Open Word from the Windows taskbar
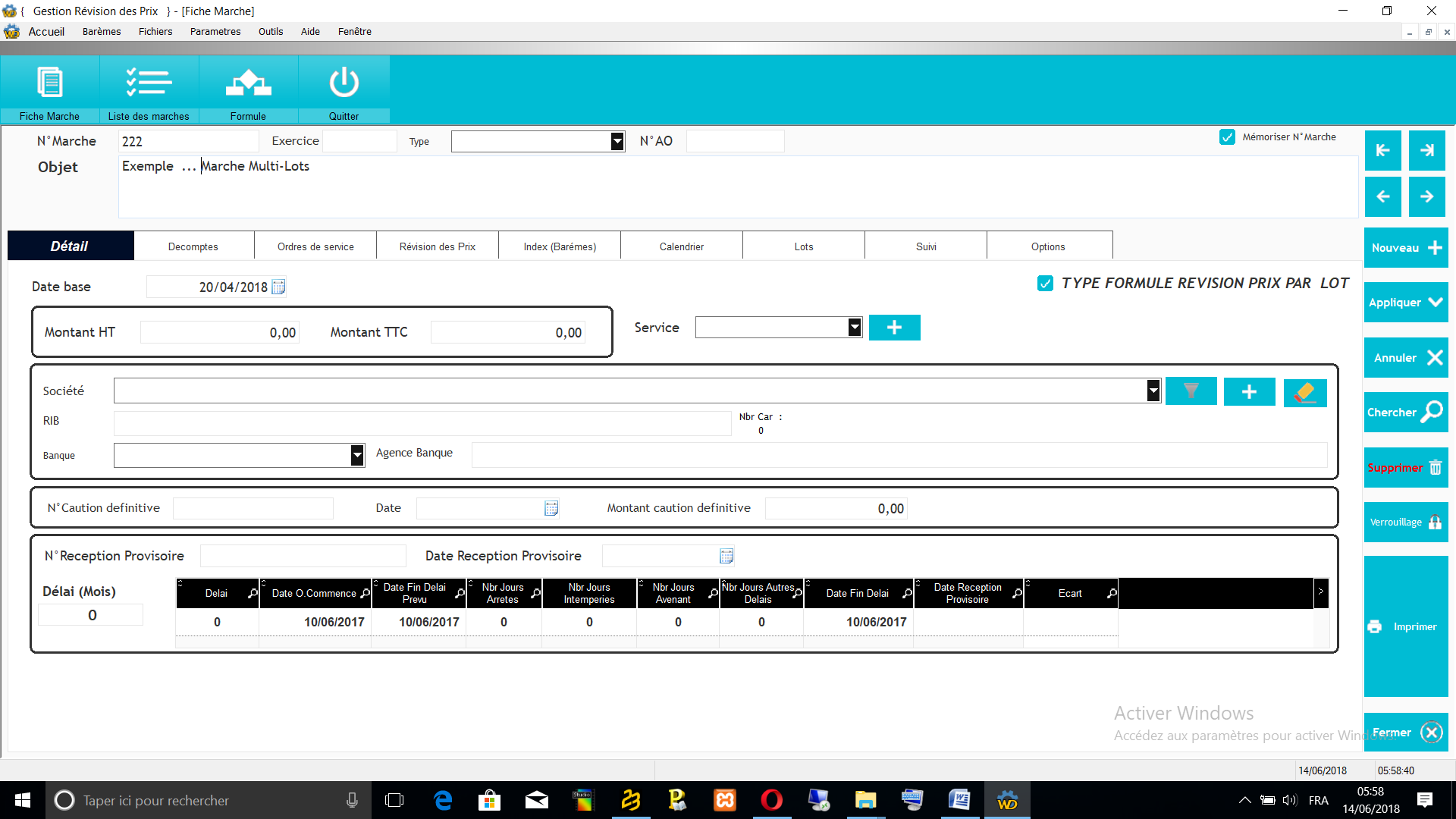1456x819 pixels. pos(959,800)
